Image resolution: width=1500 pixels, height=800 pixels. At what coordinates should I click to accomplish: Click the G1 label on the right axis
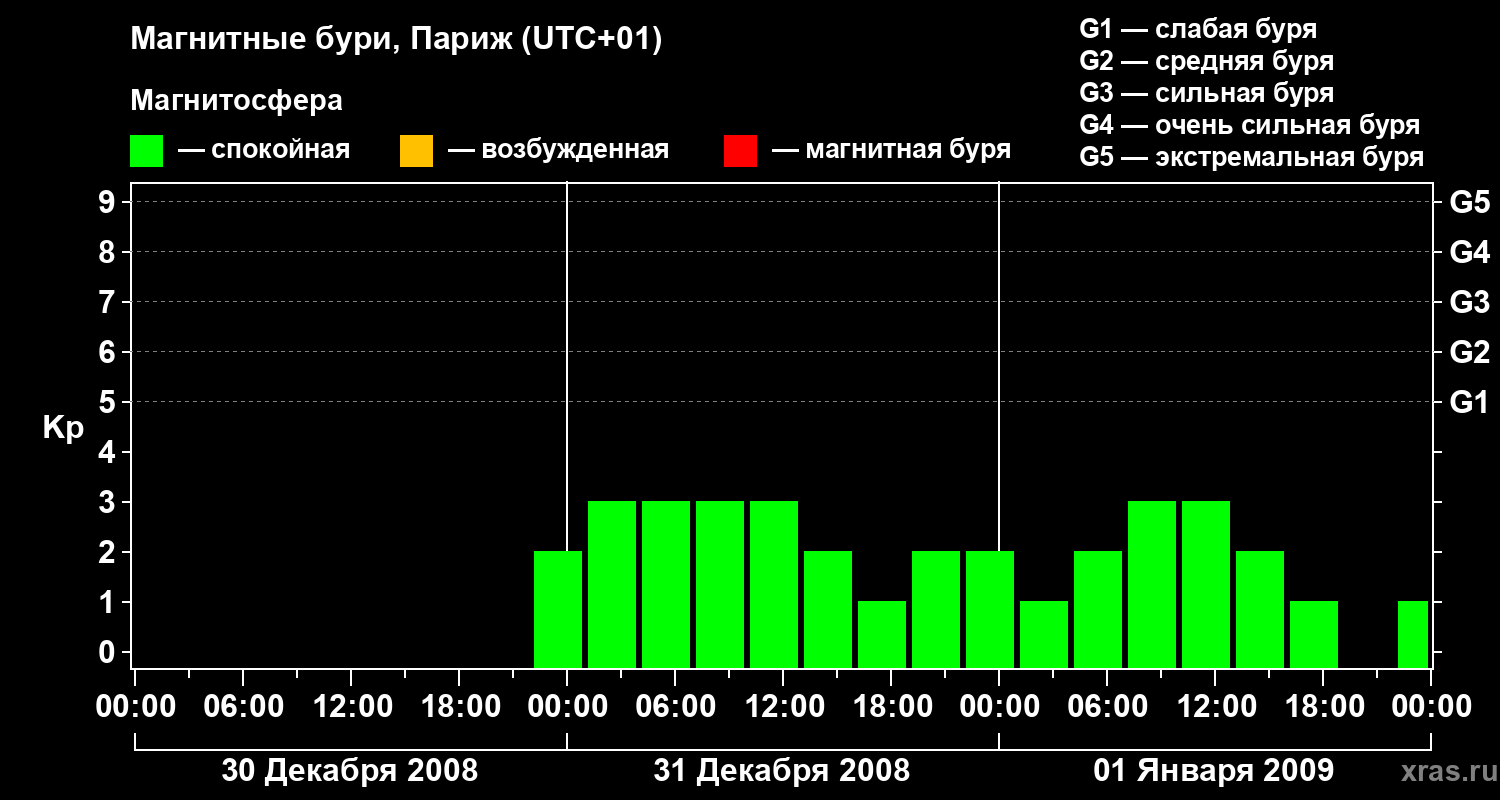(x=1469, y=402)
